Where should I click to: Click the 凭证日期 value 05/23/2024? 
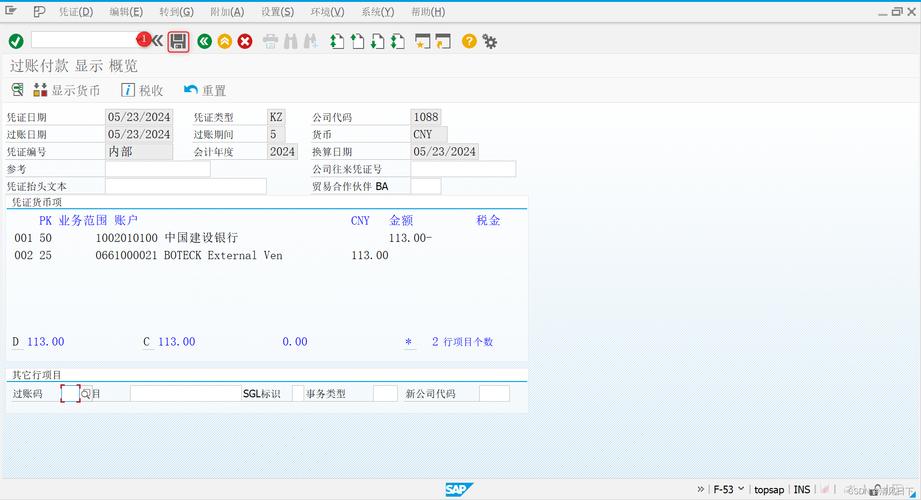139,117
